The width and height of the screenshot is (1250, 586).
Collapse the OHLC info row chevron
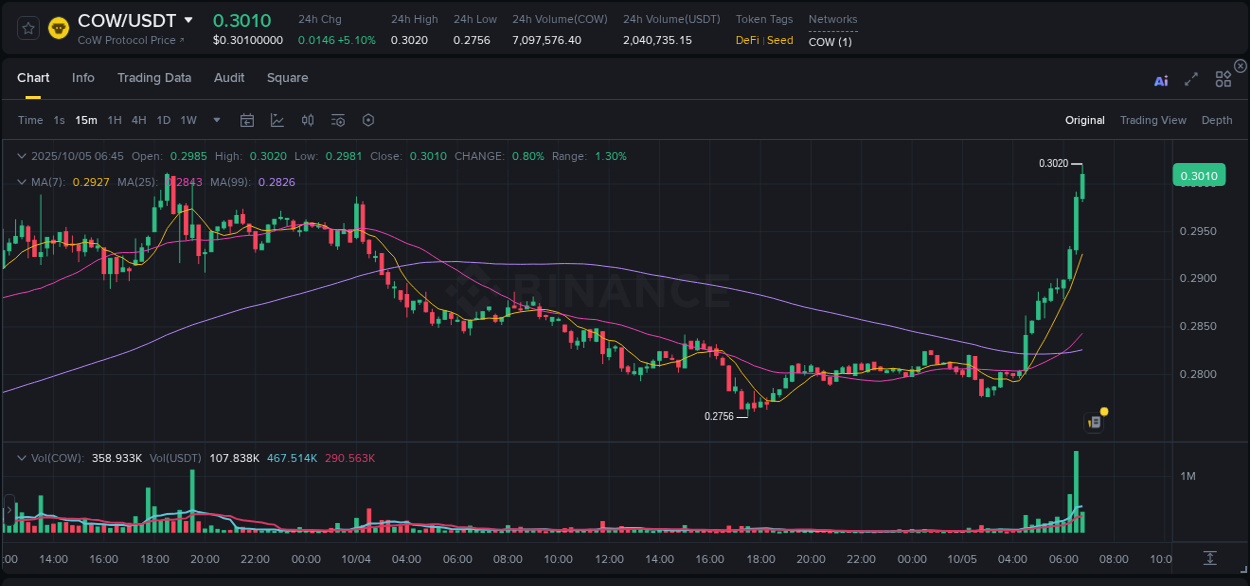22,156
